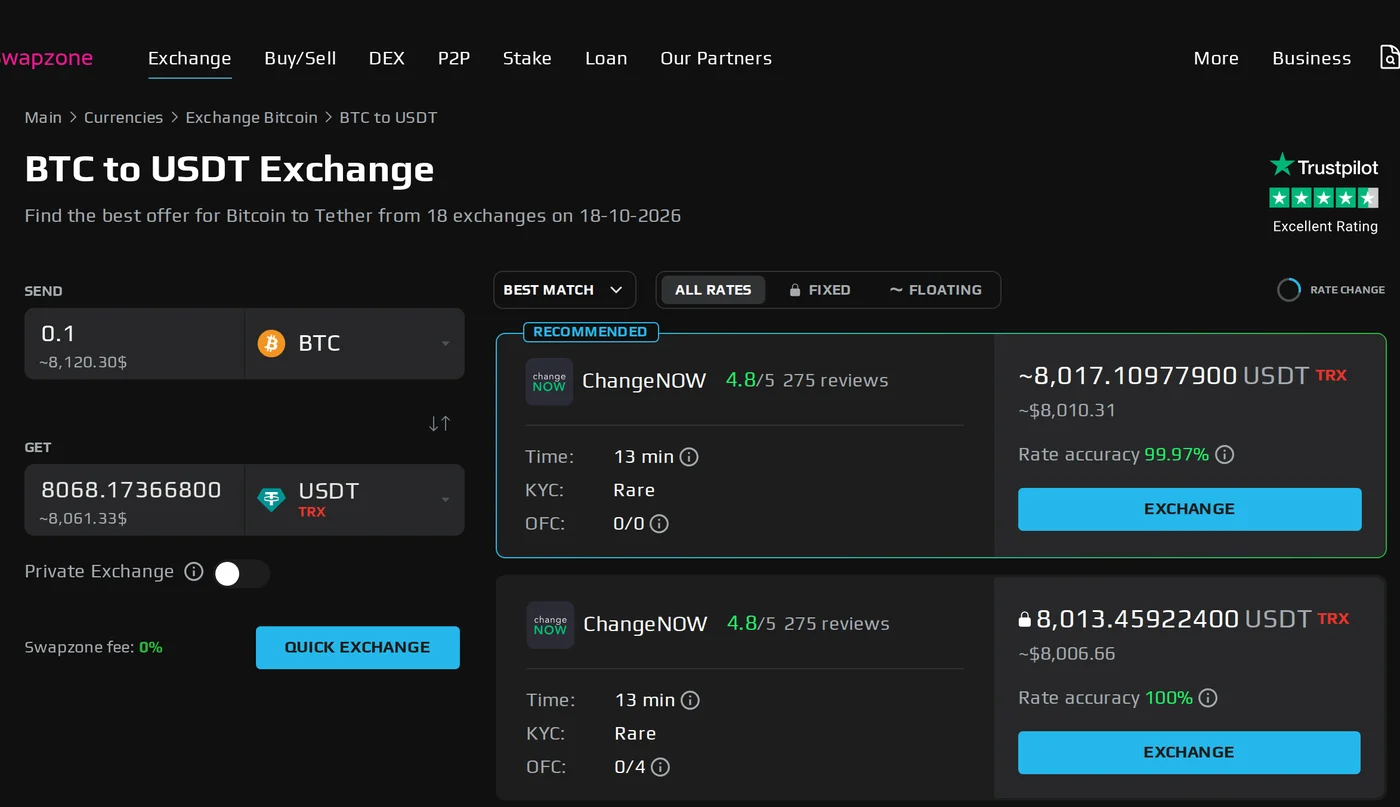1400x807 pixels.
Task: Click the Trustpilot star rating logo
Action: (1324, 193)
